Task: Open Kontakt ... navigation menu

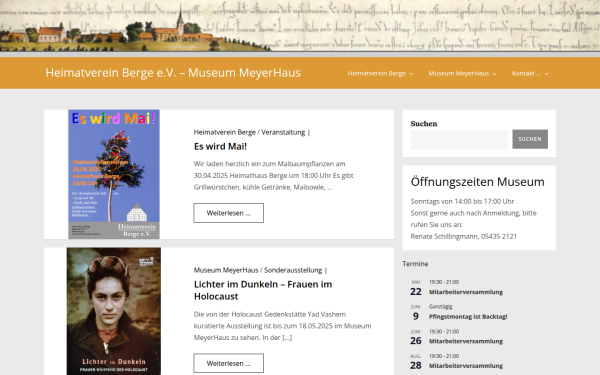Action: point(527,73)
